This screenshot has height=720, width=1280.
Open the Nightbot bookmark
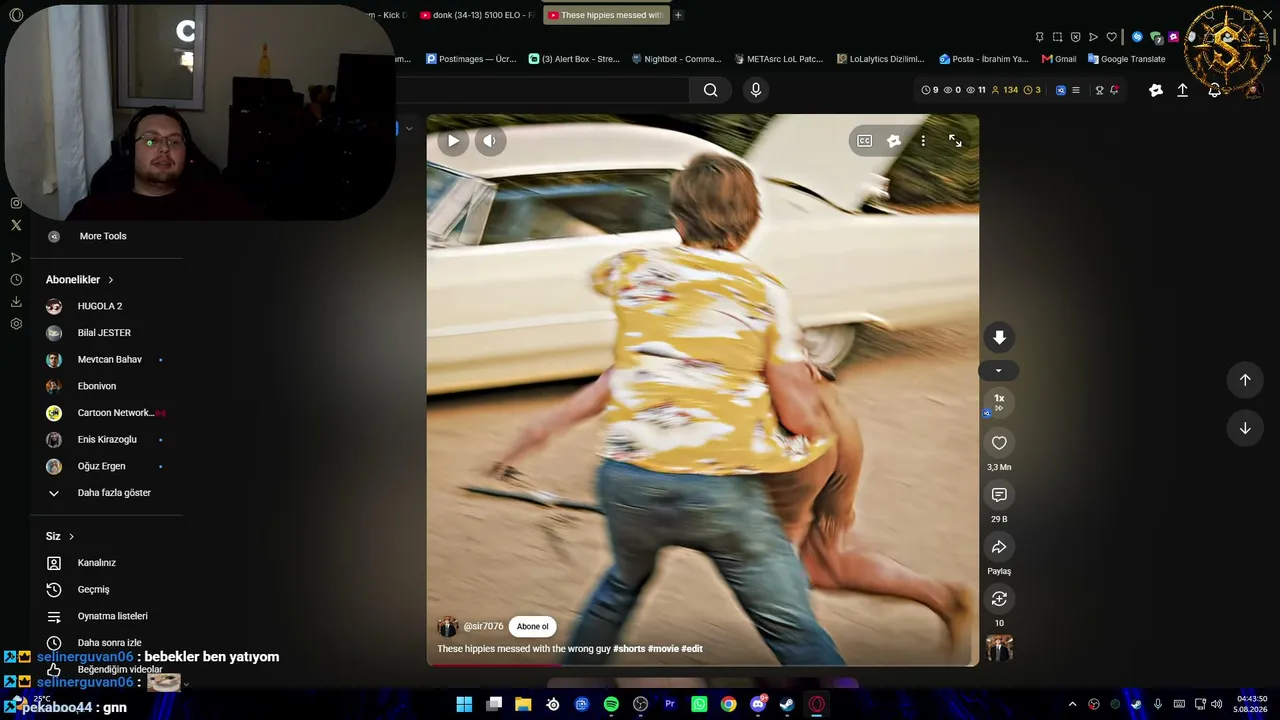click(676, 59)
